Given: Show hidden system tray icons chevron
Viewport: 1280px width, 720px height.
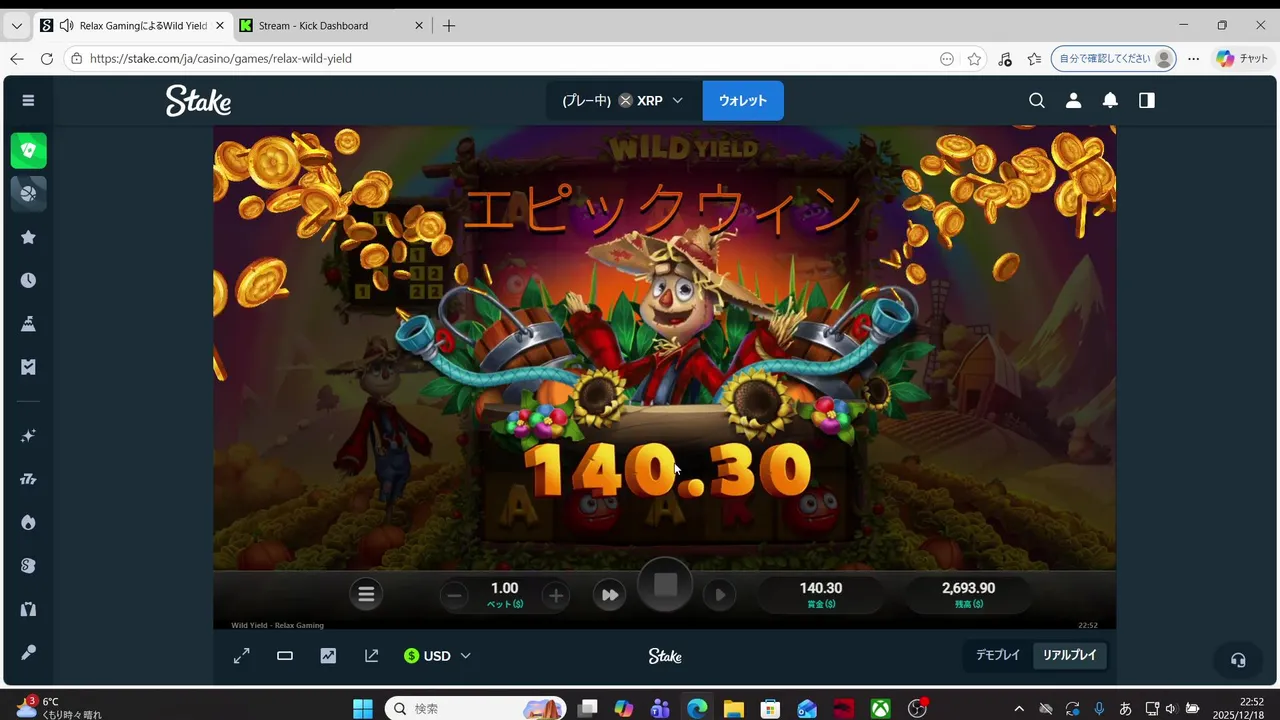Looking at the screenshot, I should click(1019, 709).
